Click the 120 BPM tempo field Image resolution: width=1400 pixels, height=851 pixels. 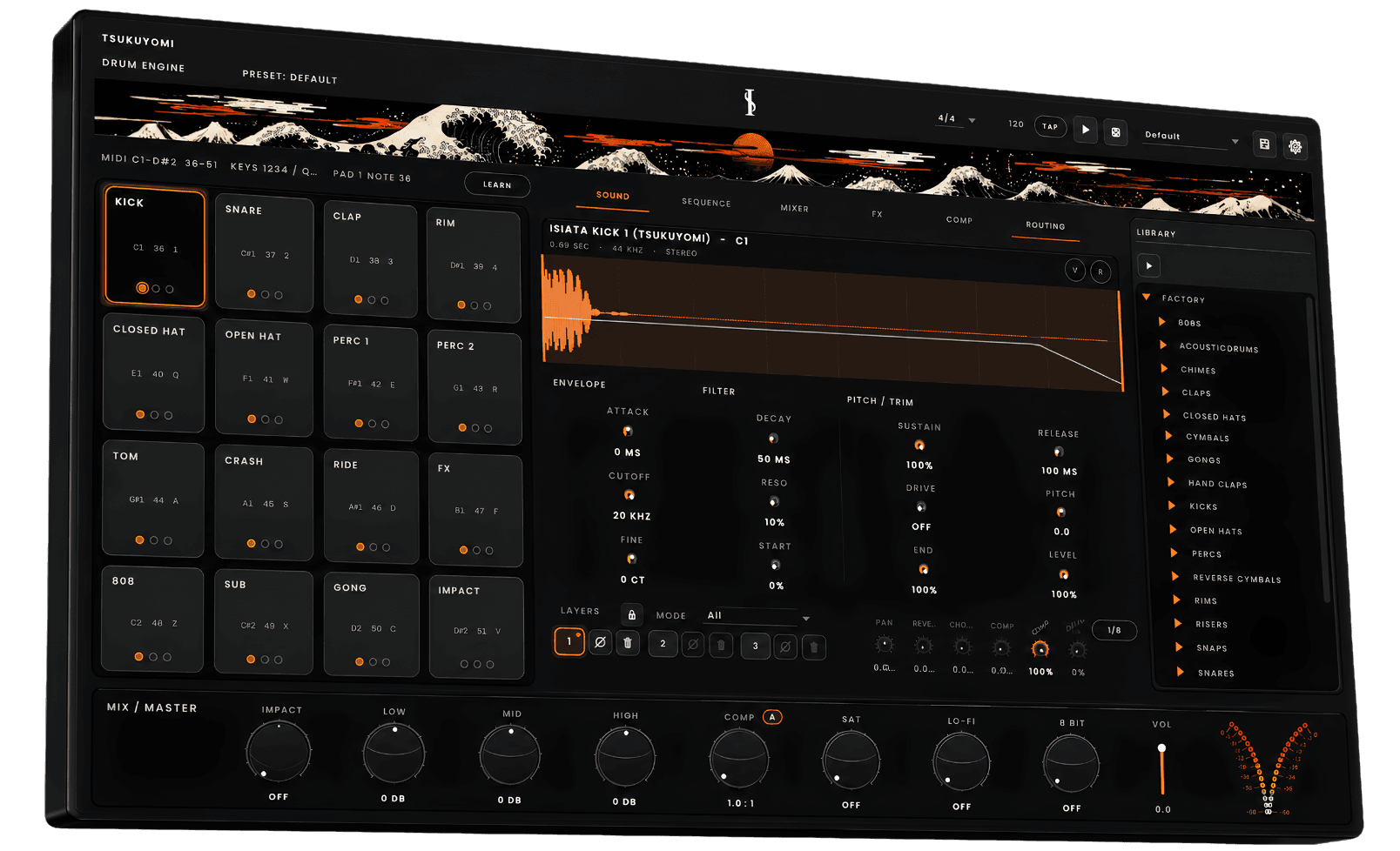[1016, 124]
